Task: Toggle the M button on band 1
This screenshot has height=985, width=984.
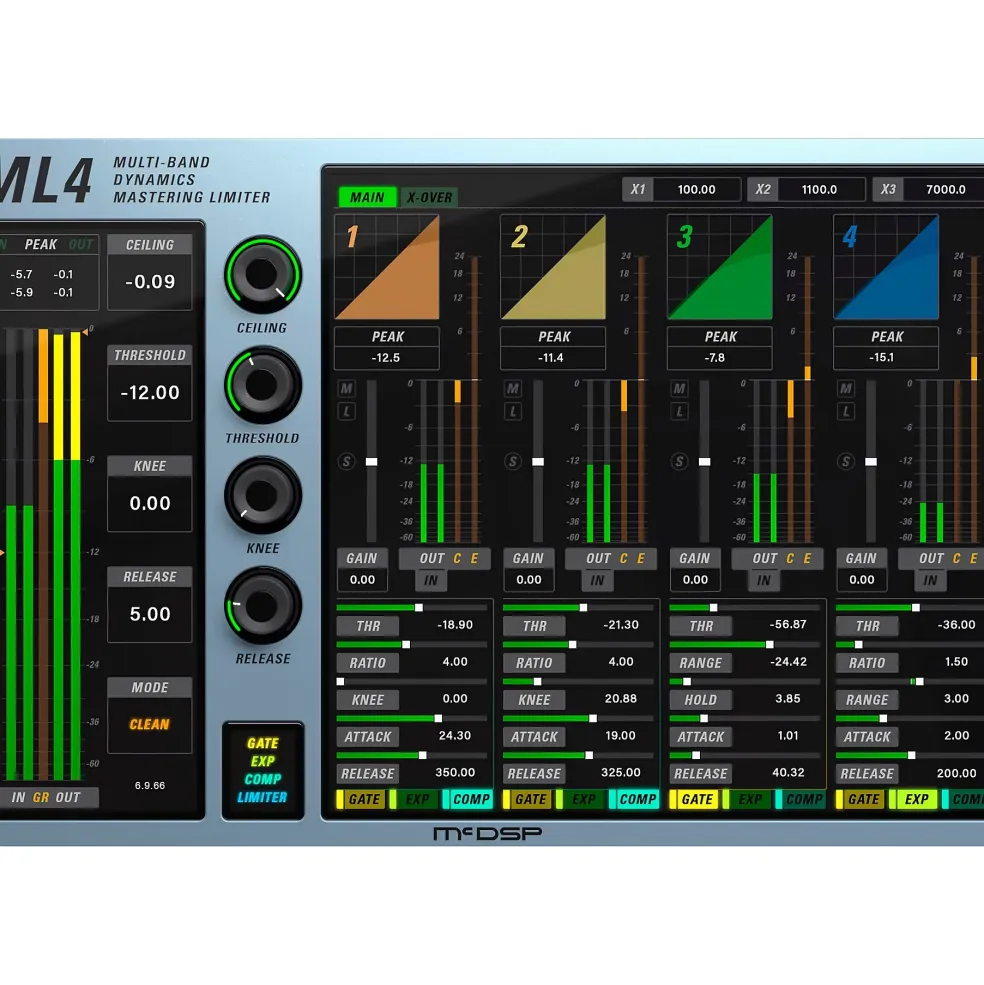Action: click(346, 388)
